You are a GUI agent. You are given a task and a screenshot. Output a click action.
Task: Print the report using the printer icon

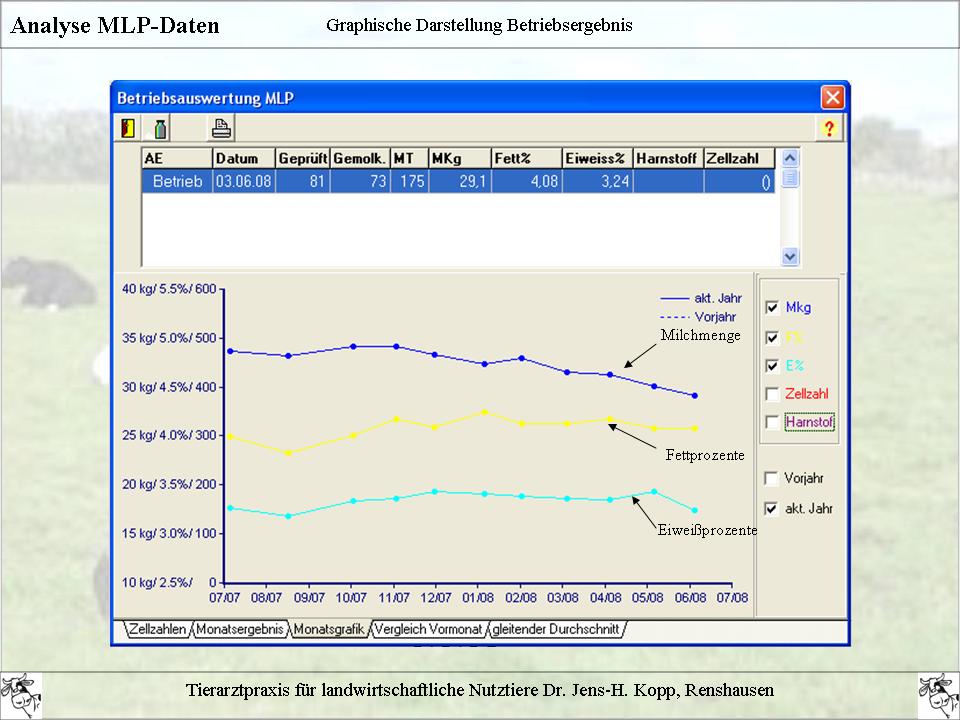tap(221, 128)
